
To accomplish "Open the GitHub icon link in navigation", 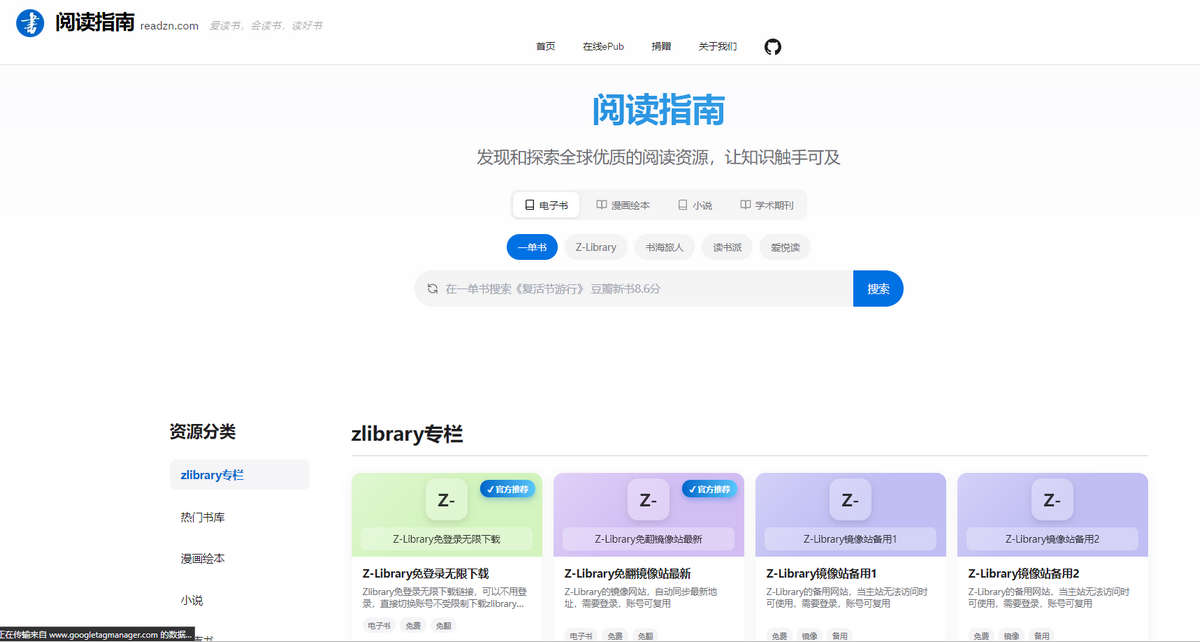I will click(x=772, y=46).
